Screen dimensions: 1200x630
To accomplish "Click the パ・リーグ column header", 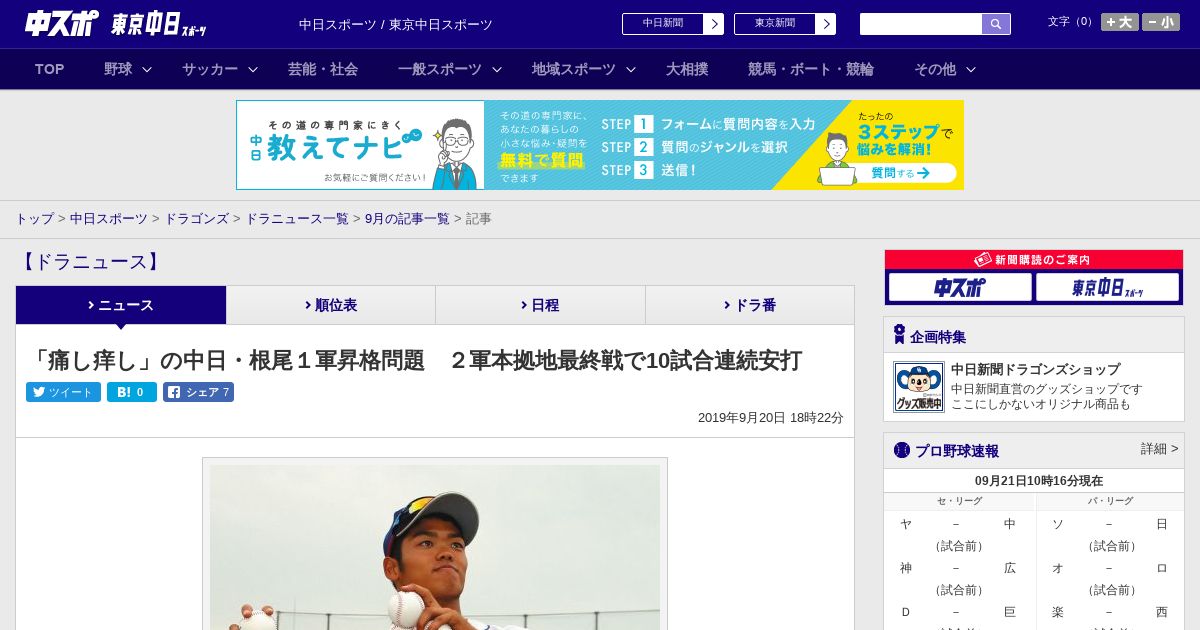I will coord(1110,501).
